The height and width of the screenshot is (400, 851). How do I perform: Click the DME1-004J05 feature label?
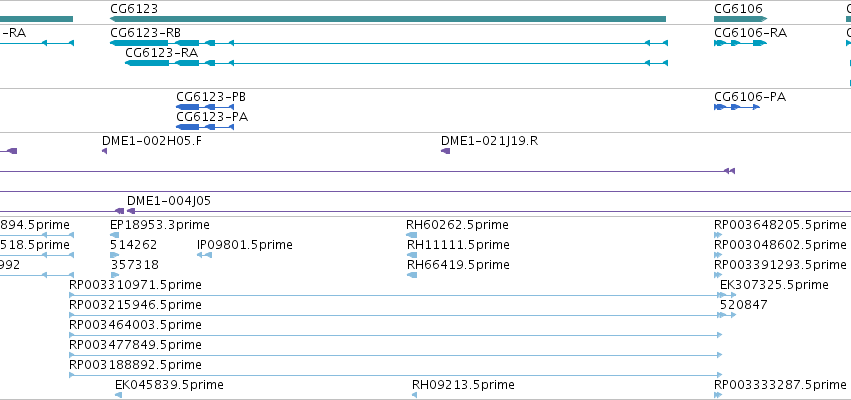click(169, 201)
